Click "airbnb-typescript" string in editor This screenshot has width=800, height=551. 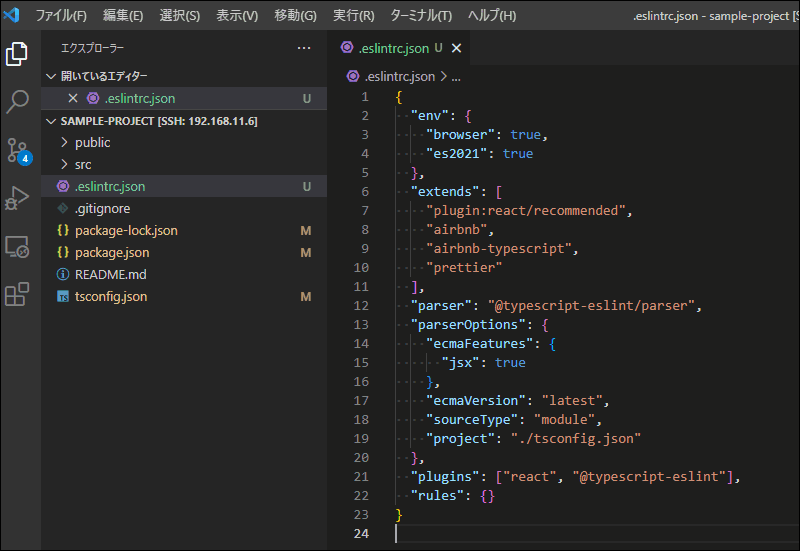499,248
